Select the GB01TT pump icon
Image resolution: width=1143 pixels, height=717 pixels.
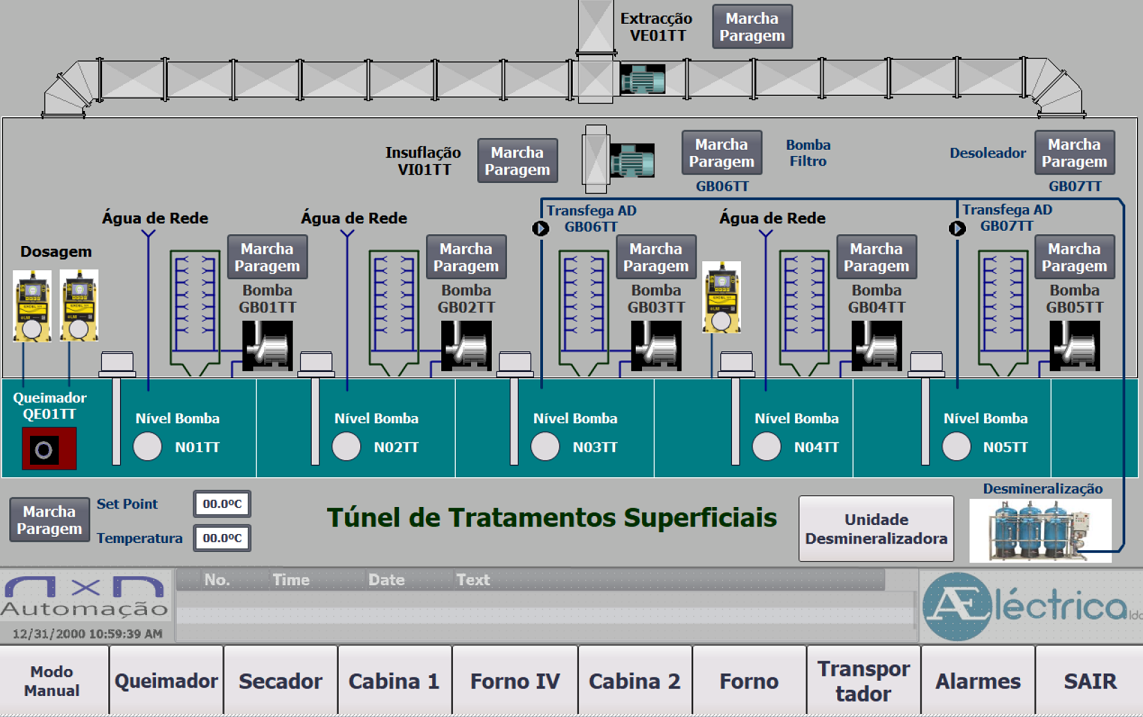[x=268, y=346]
